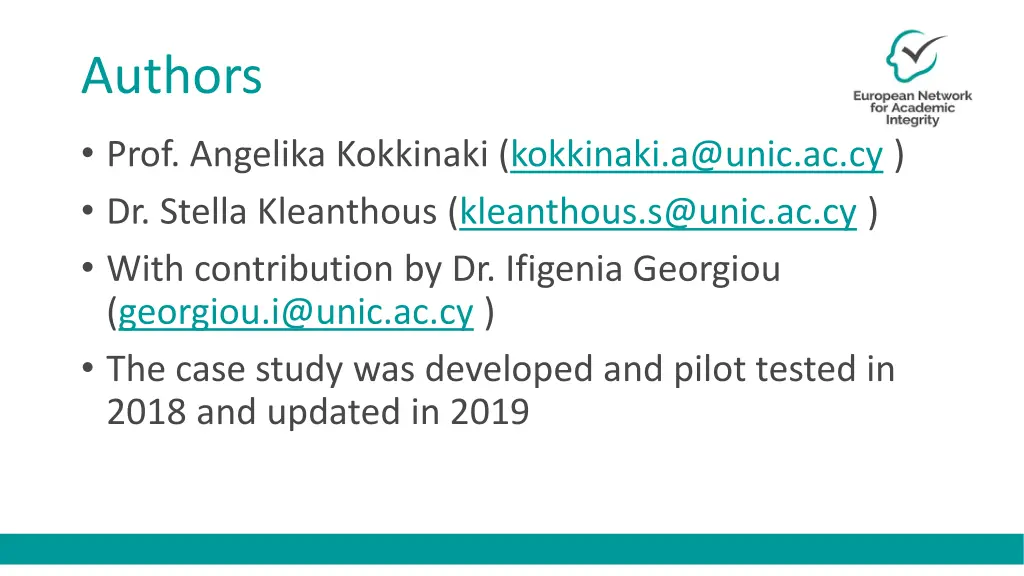Click the name "Dr. Stella Kleanthous"
This screenshot has height=576, width=1024.
[x=274, y=213]
